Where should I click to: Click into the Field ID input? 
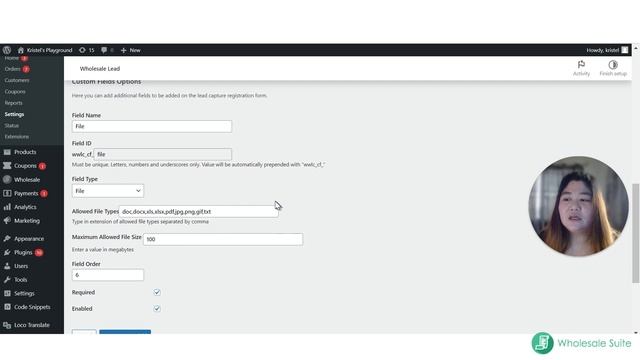pyautogui.click(x=162, y=154)
